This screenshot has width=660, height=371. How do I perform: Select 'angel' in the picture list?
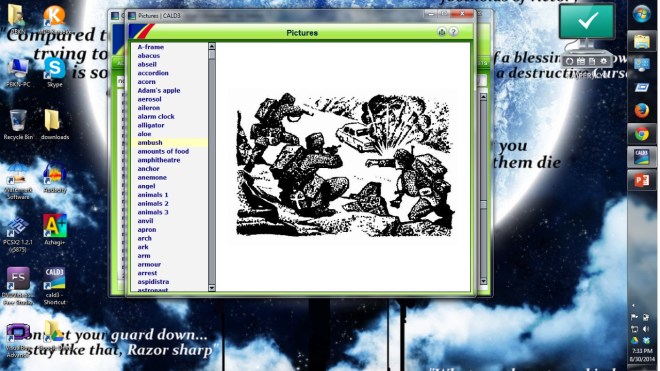click(x=146, y=186)
